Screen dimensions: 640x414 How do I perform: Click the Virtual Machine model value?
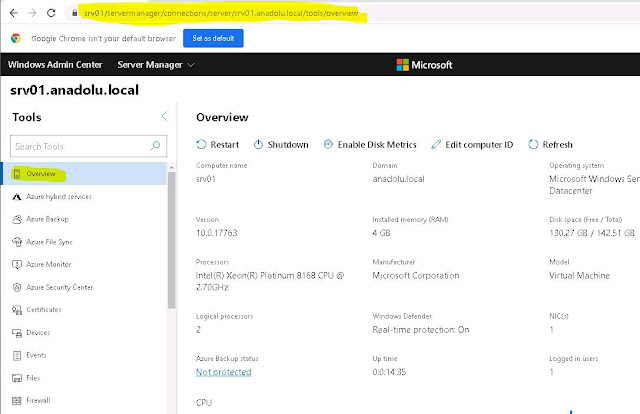click(x=580, y=276)
